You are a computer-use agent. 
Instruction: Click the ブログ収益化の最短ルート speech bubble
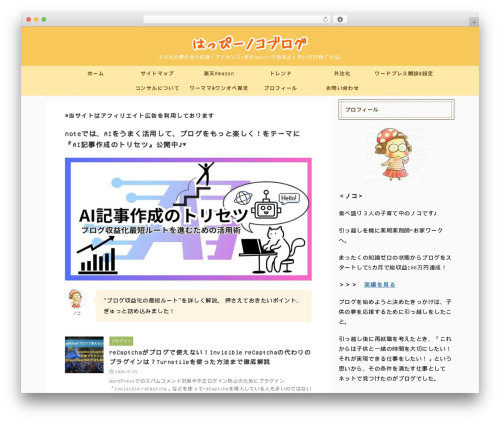click(204, 306)
